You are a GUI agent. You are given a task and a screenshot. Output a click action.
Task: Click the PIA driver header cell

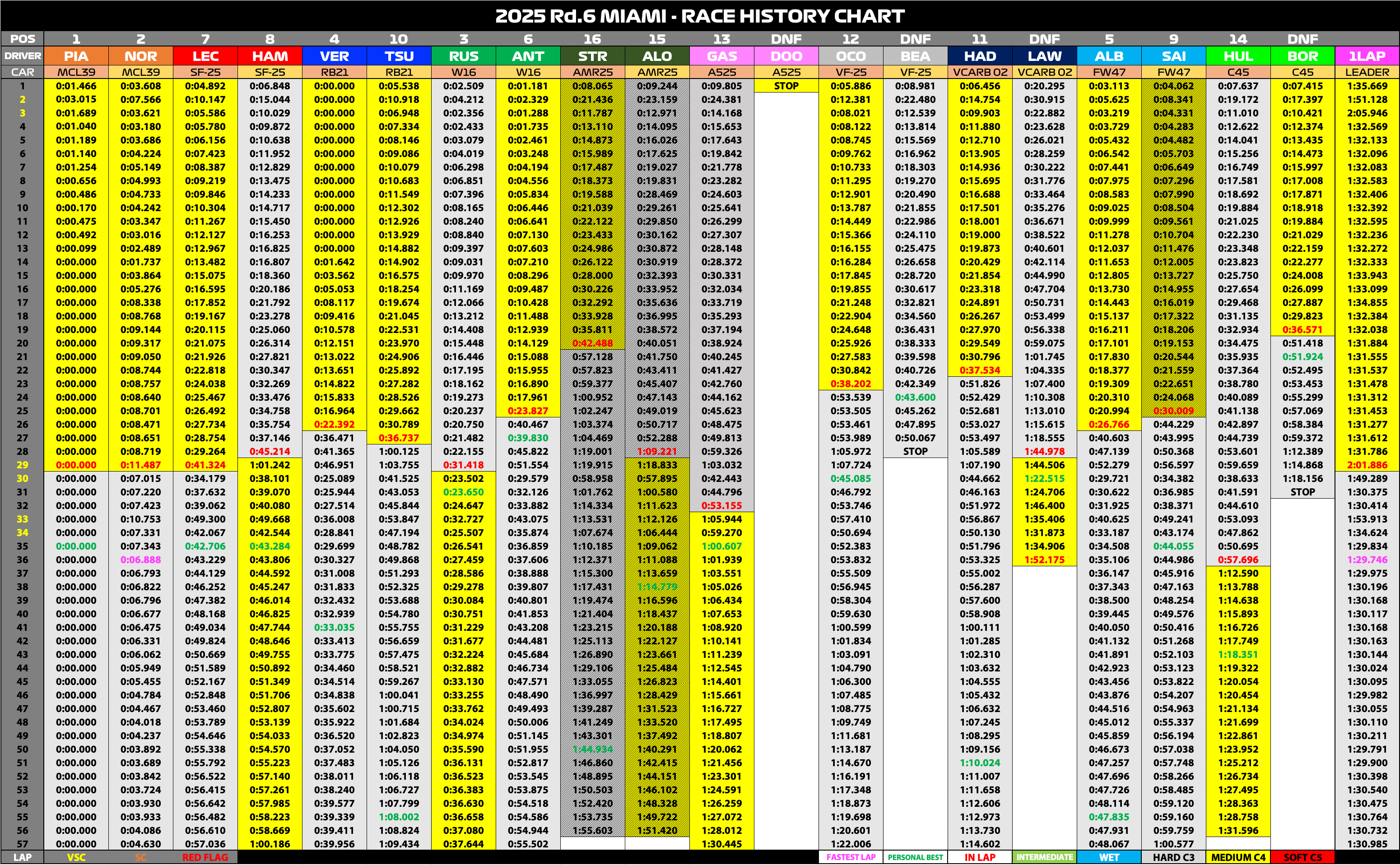point(76,56)
